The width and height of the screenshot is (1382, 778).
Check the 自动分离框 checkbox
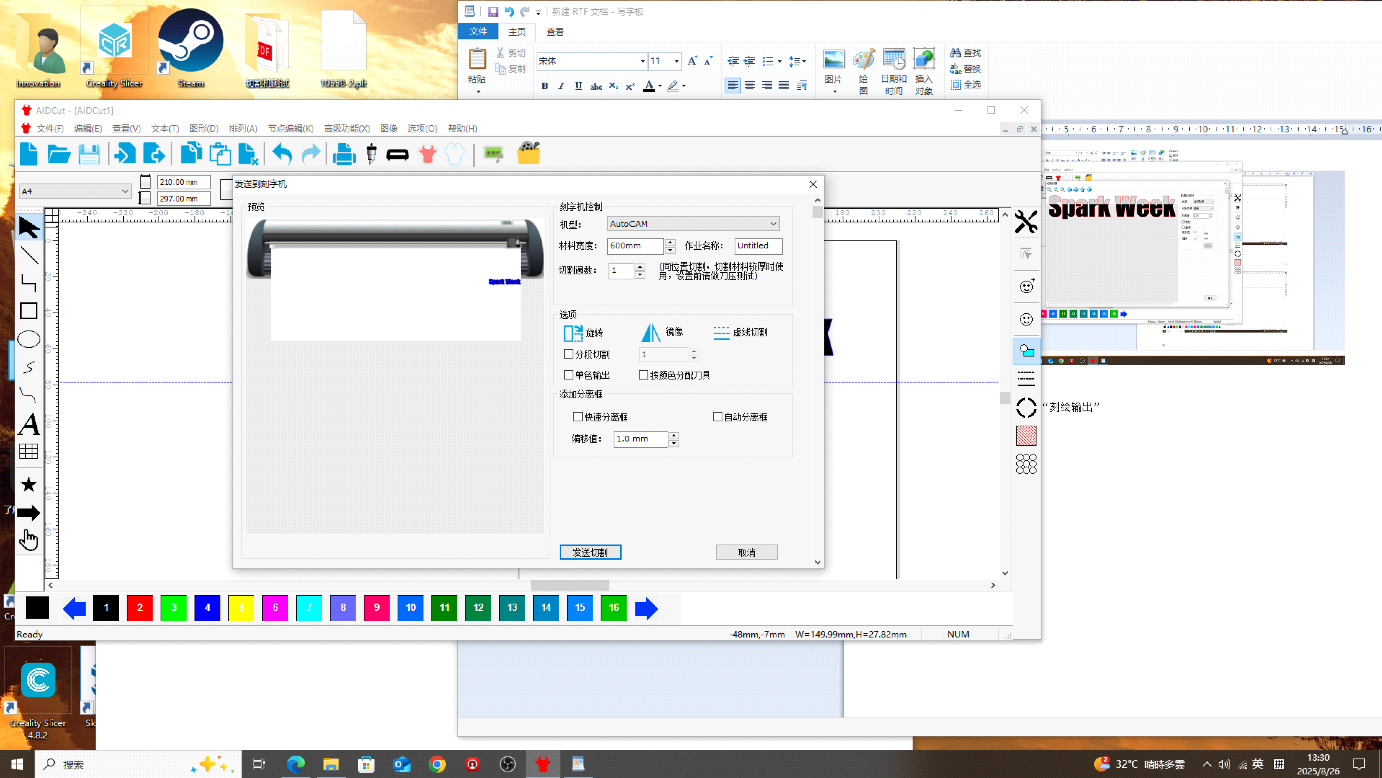pos(717,416)
